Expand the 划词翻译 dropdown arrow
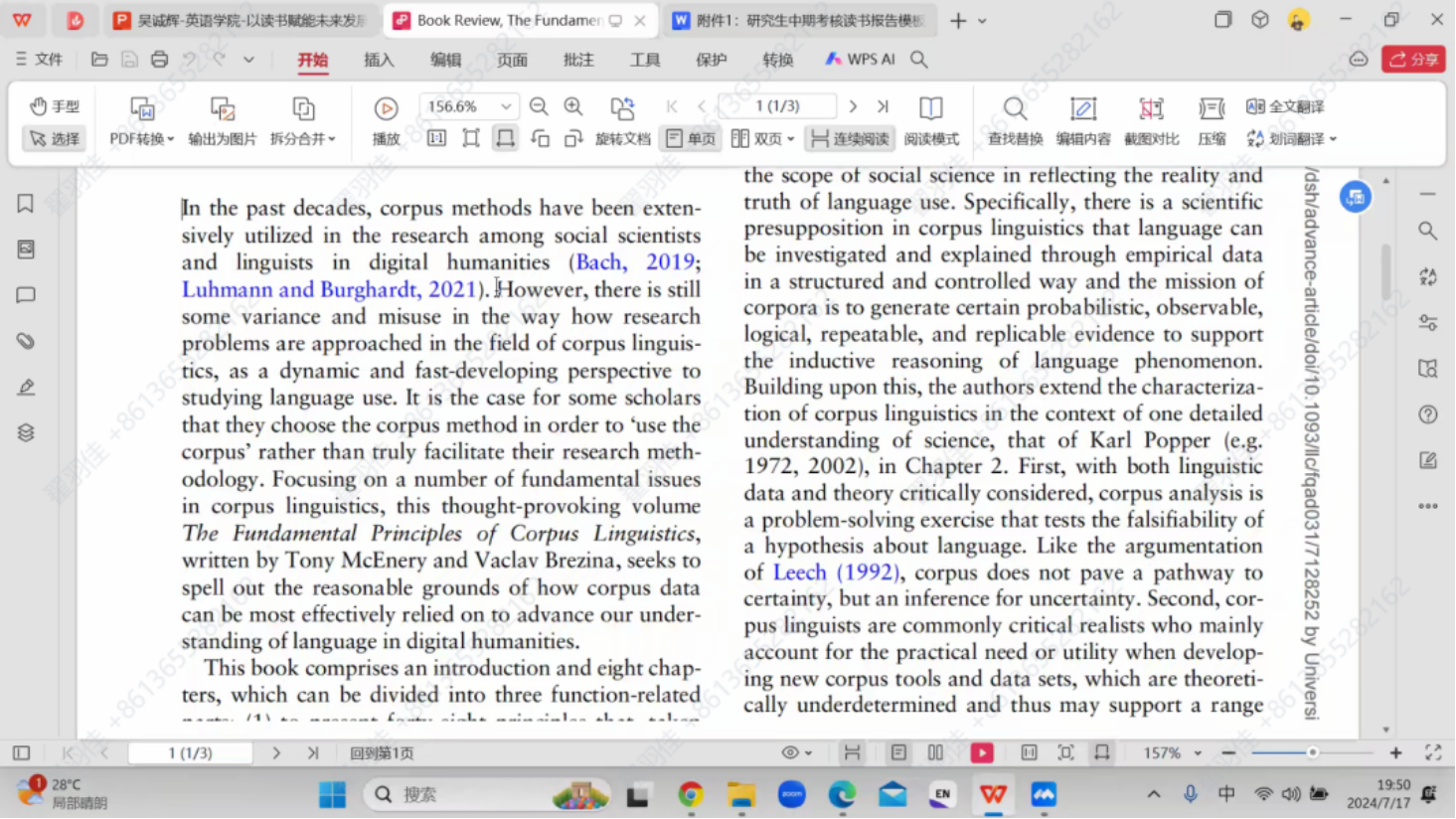This screenshot has width=1456, height=819. coord(1333,140)
